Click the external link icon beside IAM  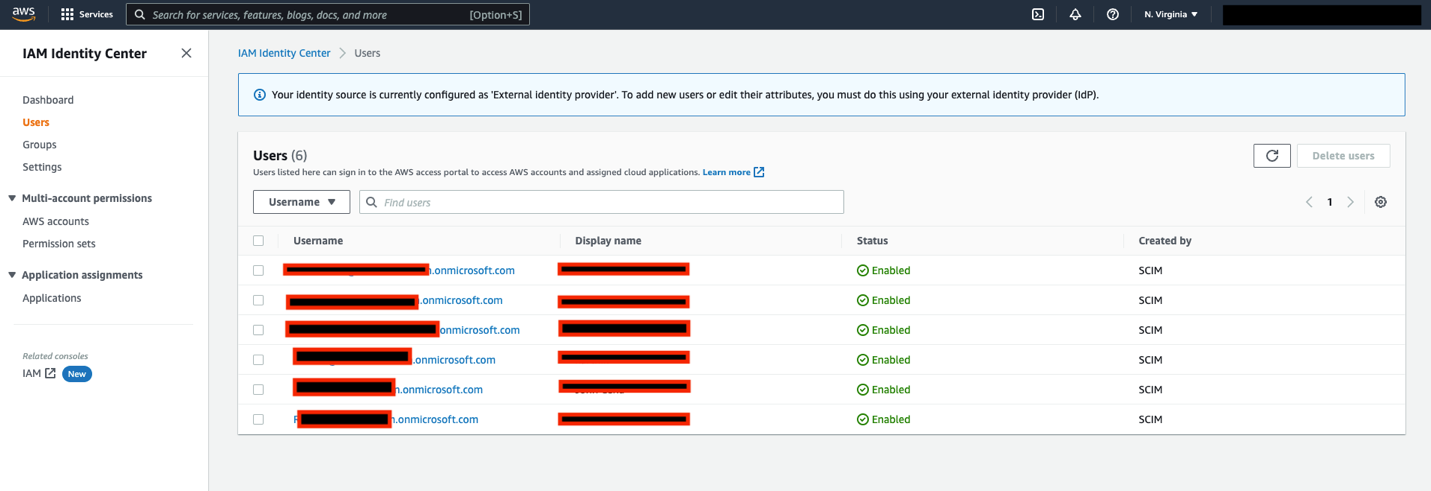(50, 373)
